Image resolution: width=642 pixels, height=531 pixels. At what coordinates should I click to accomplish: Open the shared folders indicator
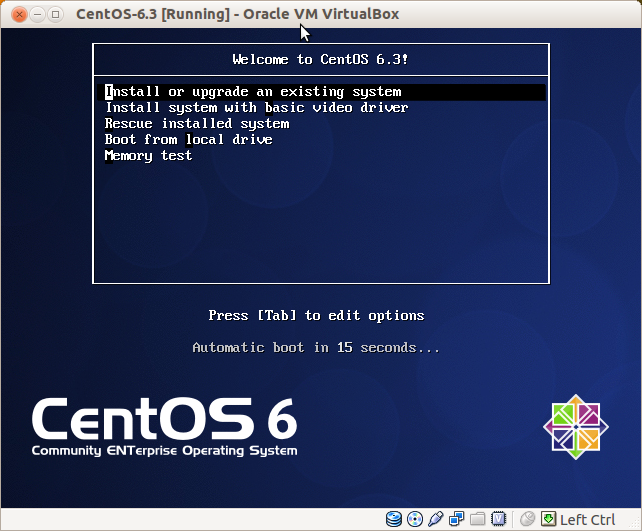[477, 519]
